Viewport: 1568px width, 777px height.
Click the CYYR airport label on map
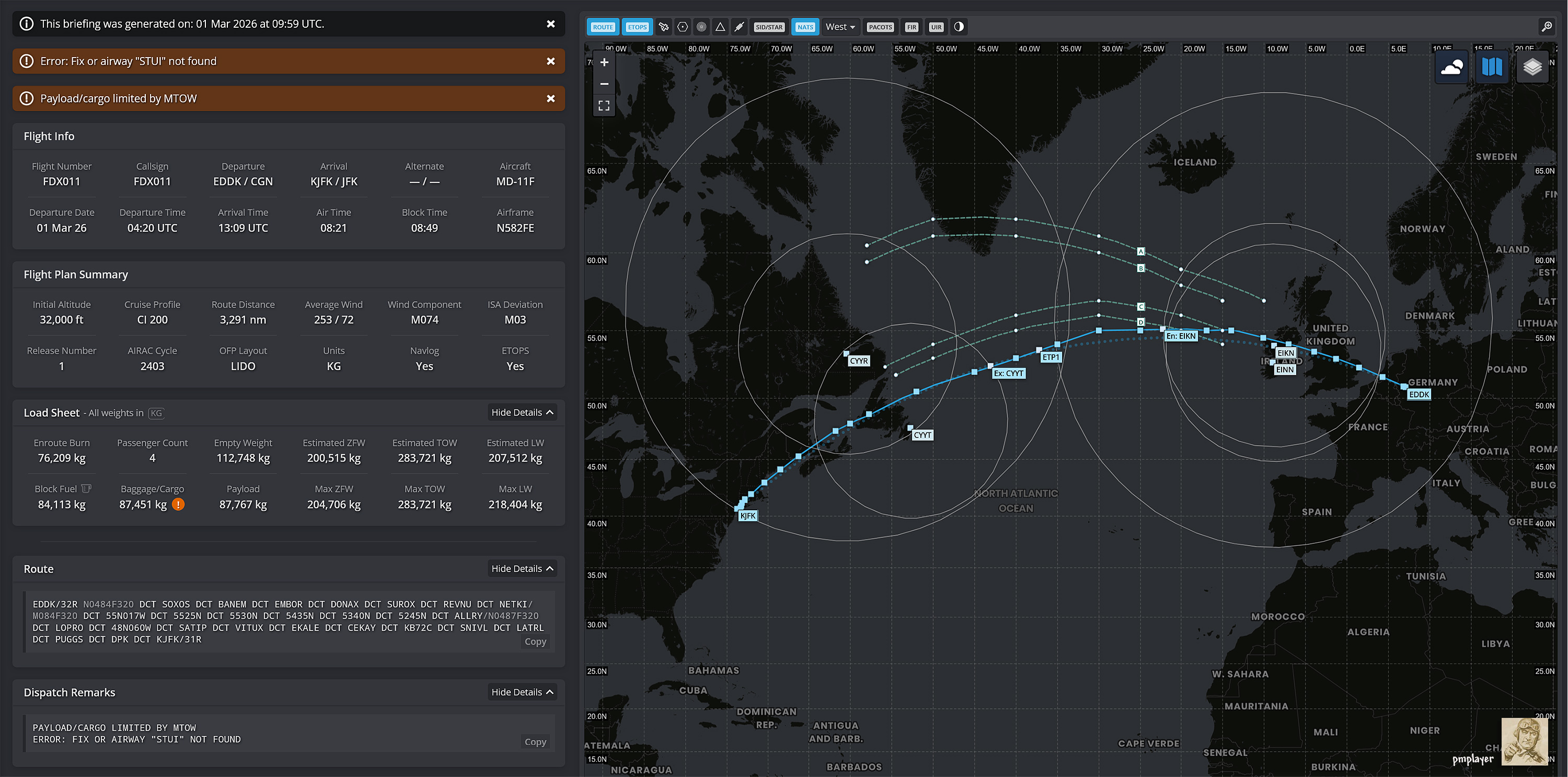(x=859, y=360)
